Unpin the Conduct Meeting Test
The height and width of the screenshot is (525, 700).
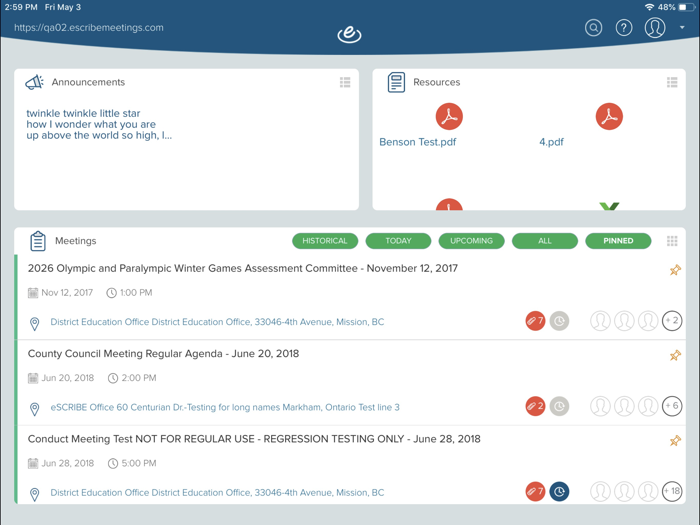(x=675, y=441)
